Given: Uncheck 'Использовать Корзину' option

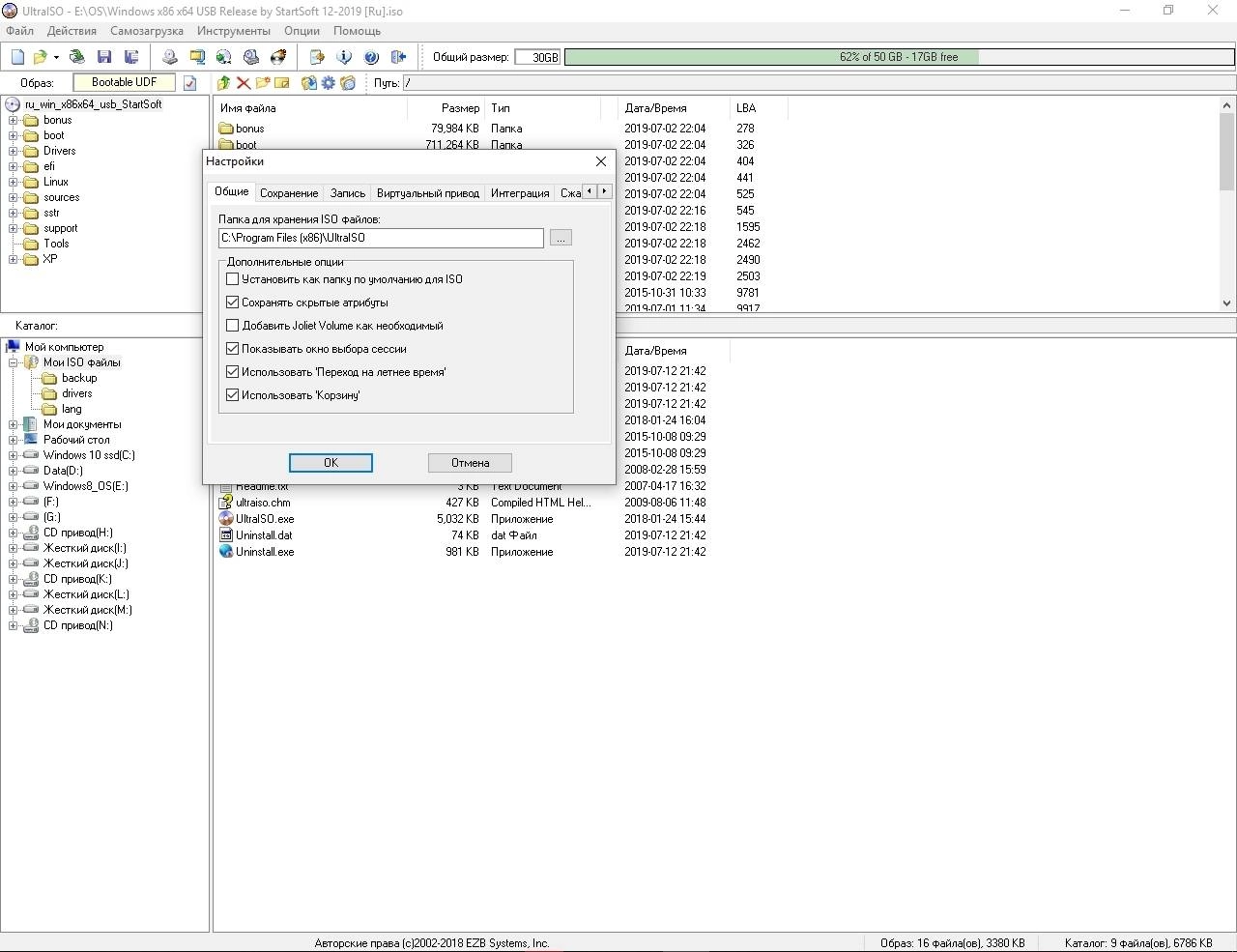Looking at the screenshot, I should click(232, 395).
